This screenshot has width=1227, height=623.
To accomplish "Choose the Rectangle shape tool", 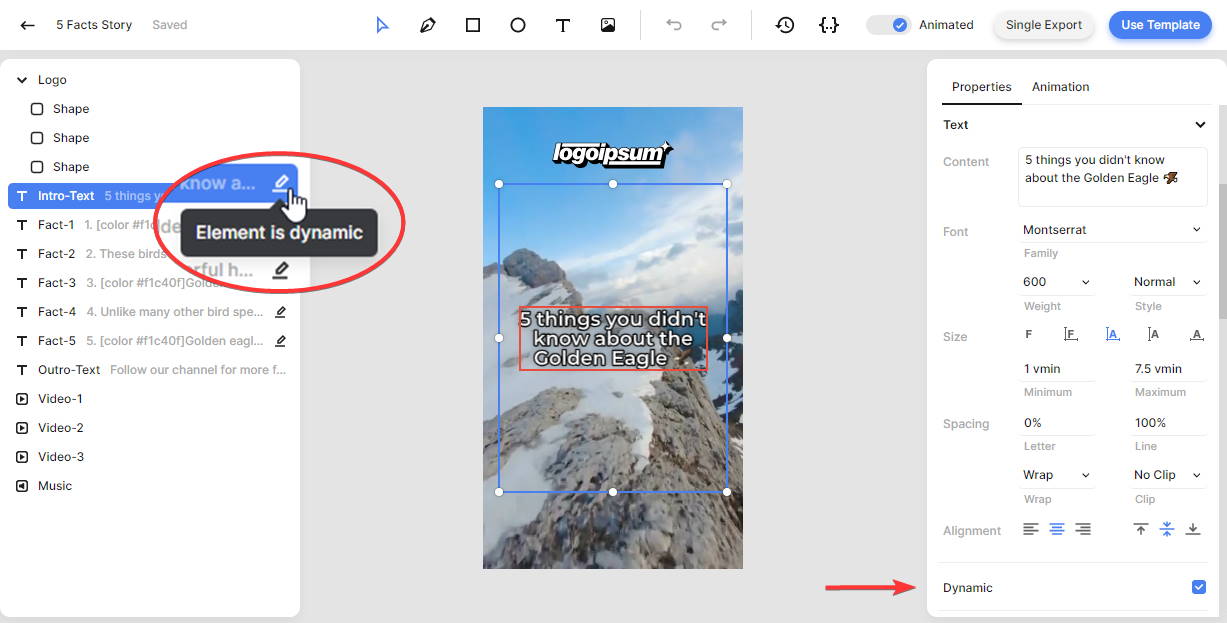I will pos(473,25).
